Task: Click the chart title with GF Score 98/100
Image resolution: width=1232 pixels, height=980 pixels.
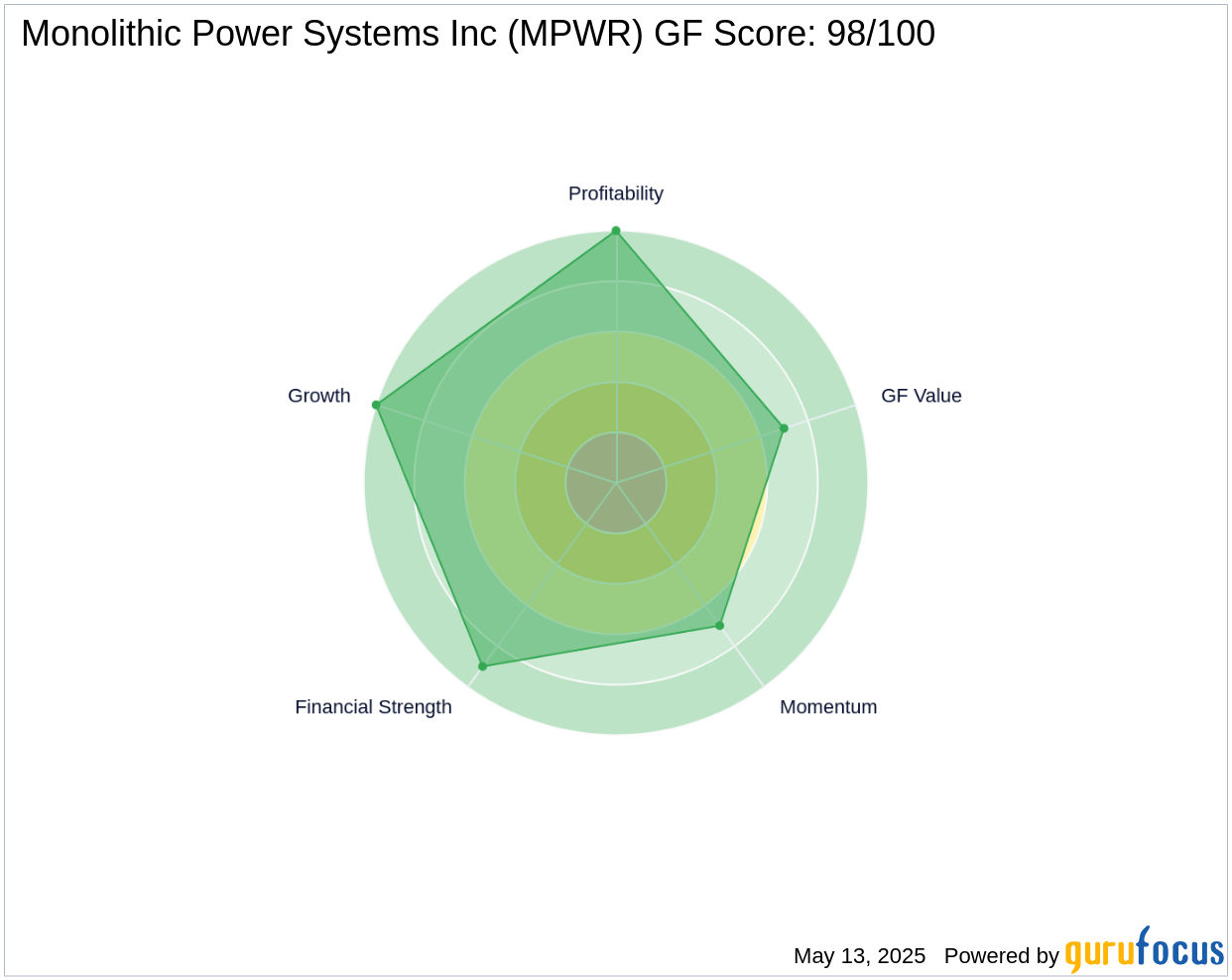Action: coord(477,34)
